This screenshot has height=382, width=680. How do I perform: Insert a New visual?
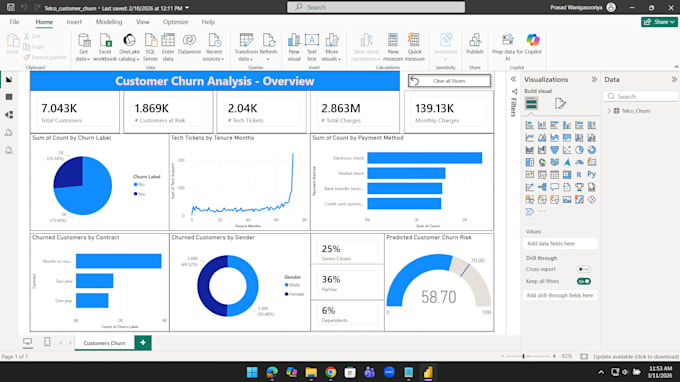(x=294, y=47)
